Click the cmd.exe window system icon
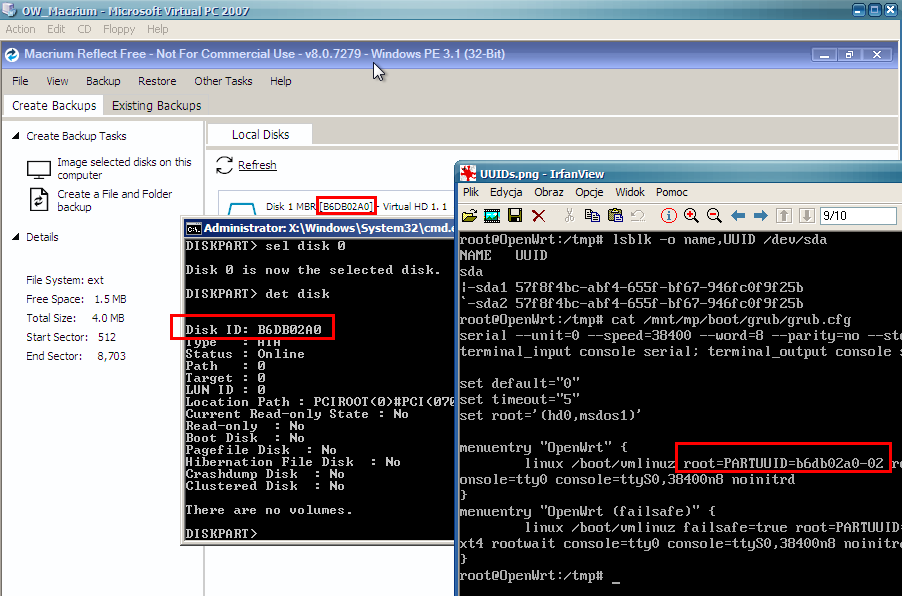 click(x=194, y=228)
